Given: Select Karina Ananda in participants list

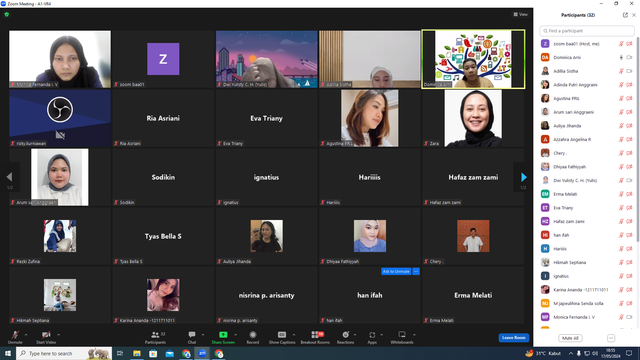Looking at the screenshot, I should [x=587, y=290].
